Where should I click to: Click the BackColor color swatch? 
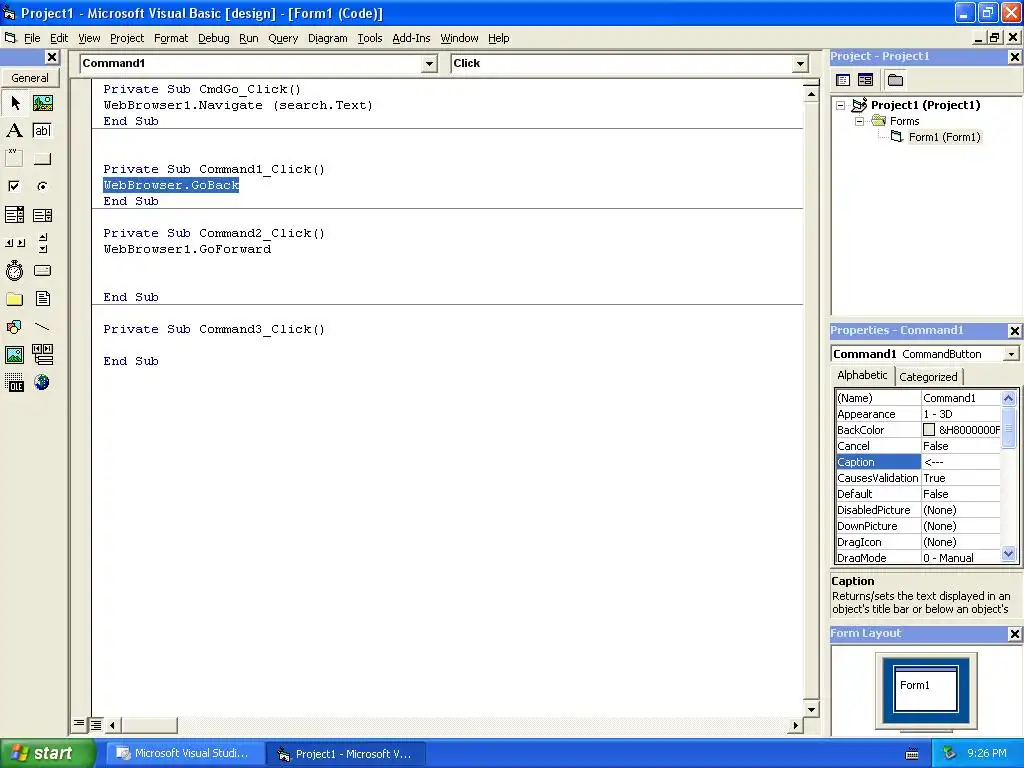click(x=929, y=430)
